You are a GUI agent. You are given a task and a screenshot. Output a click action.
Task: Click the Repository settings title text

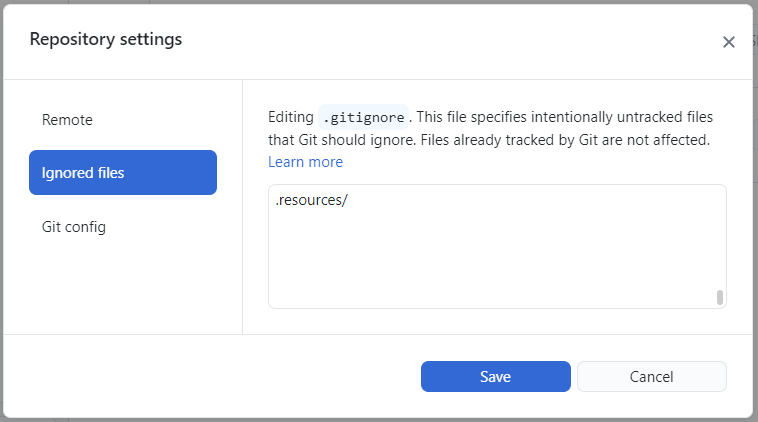tap(105, 40)
